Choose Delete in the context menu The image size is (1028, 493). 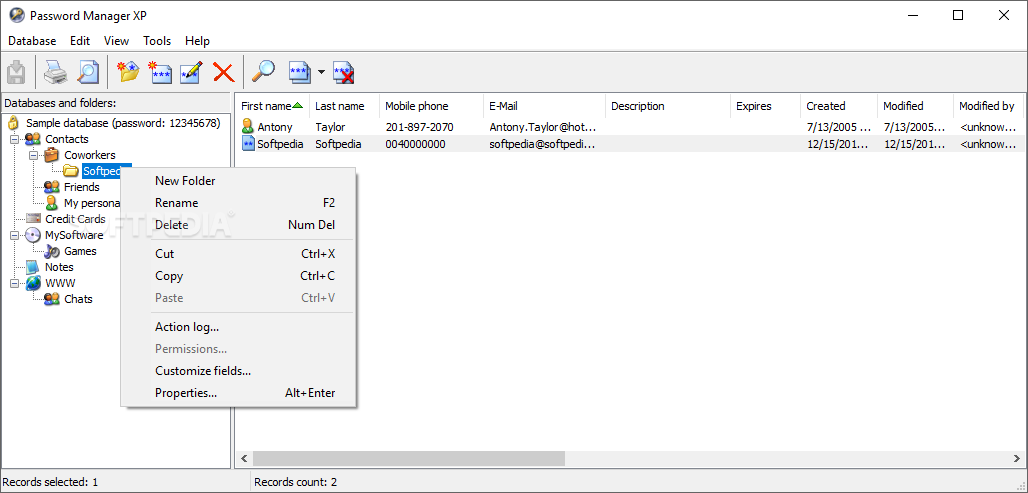[x=239, y=225]
